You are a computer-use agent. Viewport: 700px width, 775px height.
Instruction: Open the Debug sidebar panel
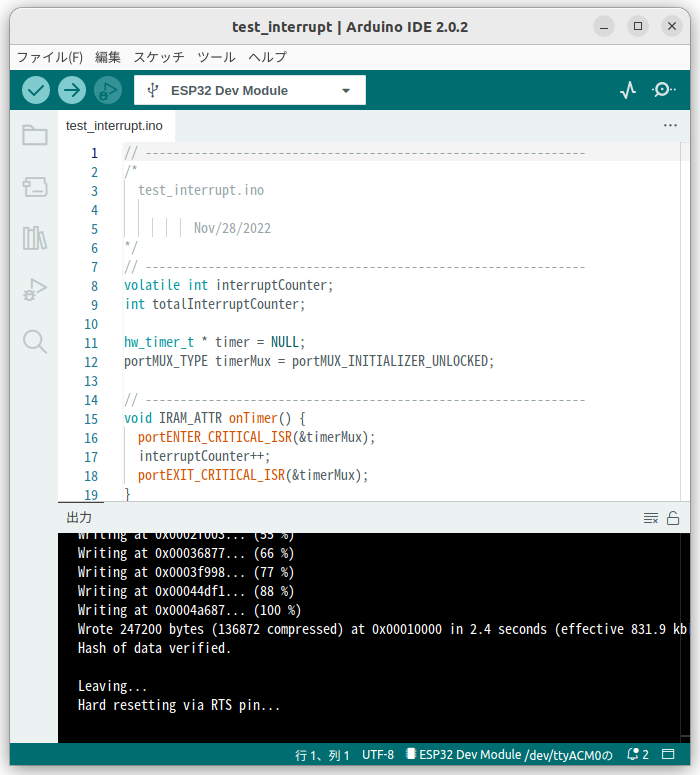[x=35, y=290]
